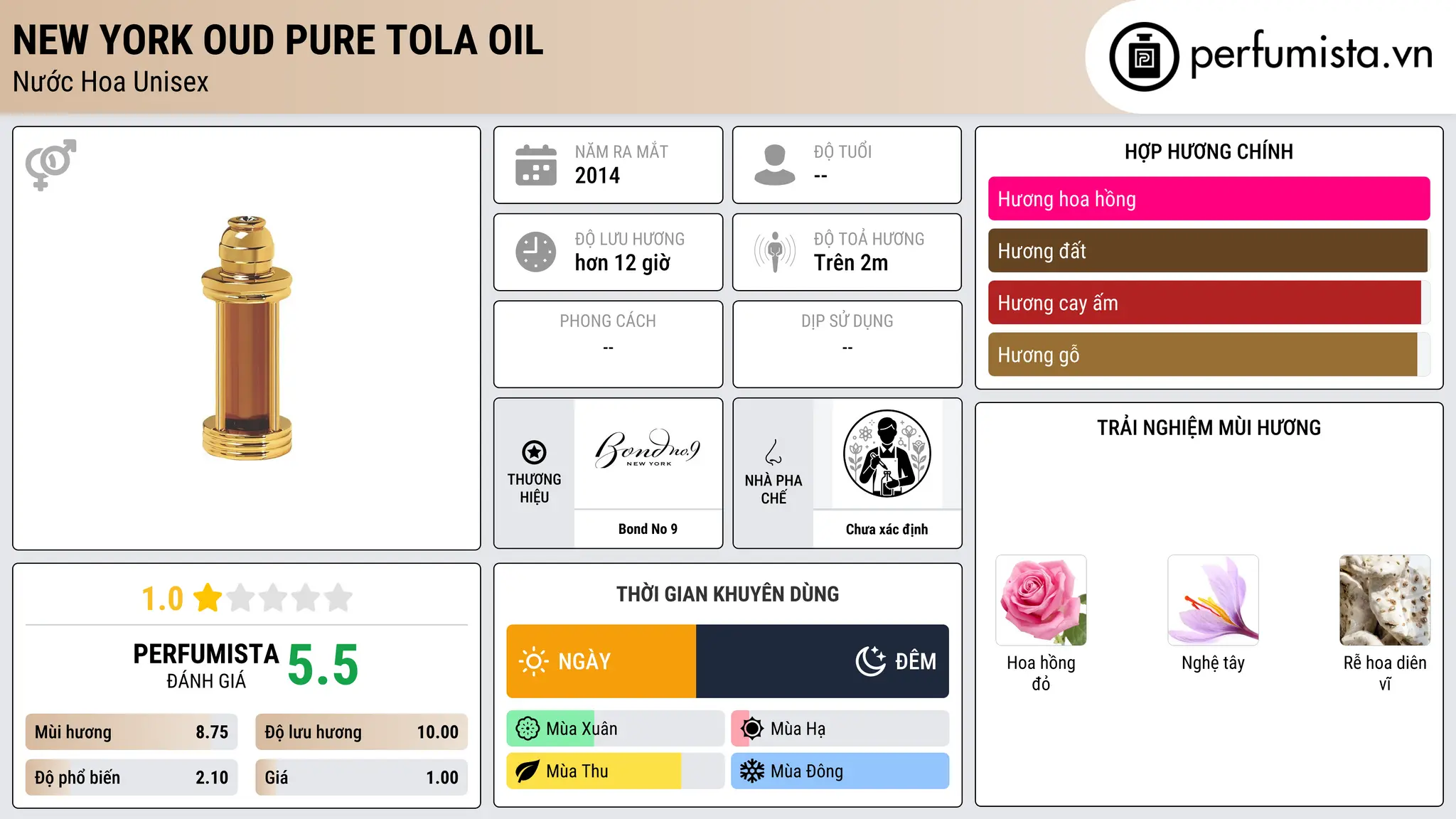Viewport: 1456px width, 819px height.
Task: Click the nose icon above Nhà pha chế
Action: (773, 452)
